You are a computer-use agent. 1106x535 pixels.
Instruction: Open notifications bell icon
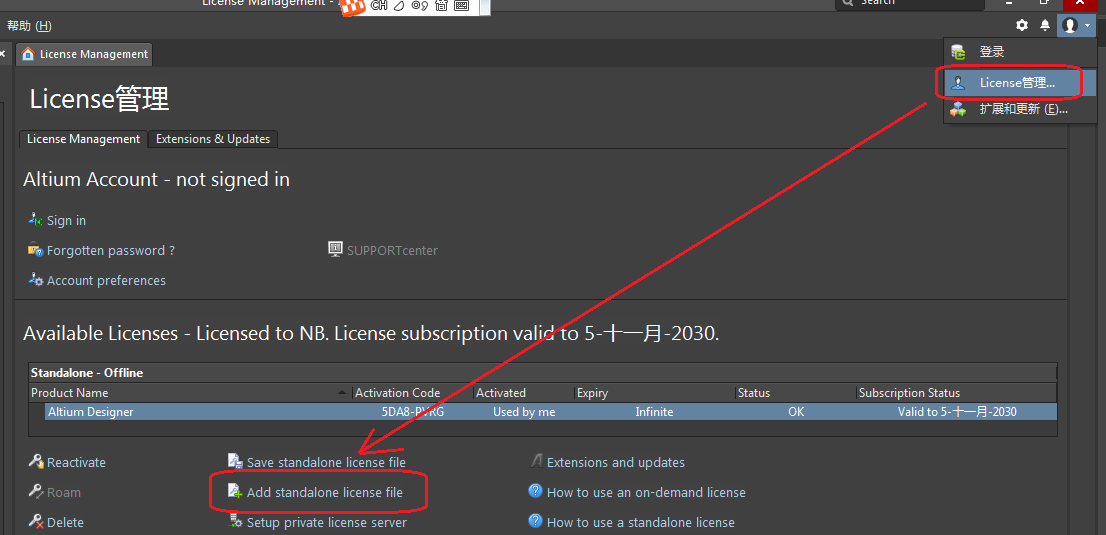click(1045, 25)
